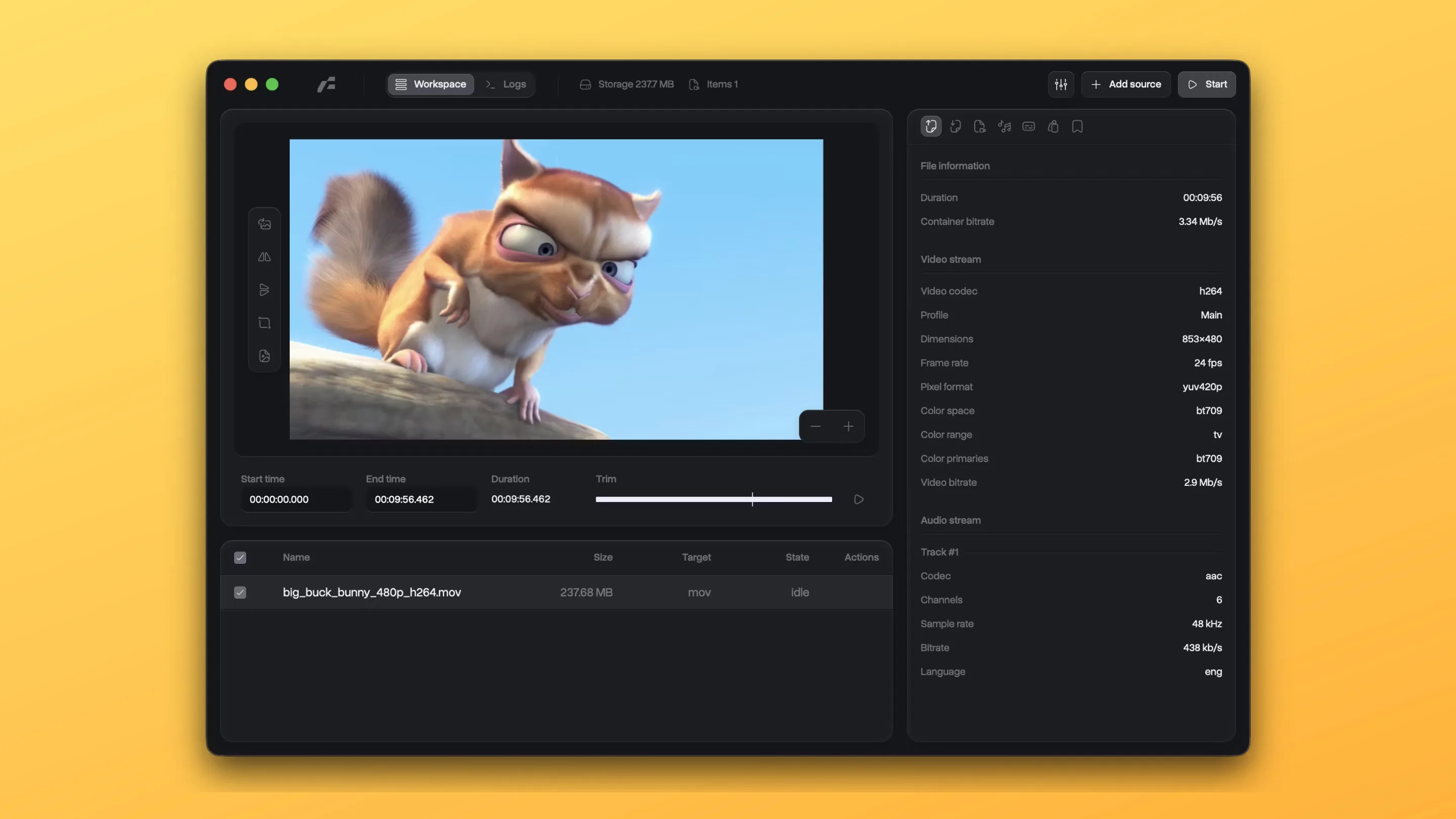Click the 00:09:56 duration value in File information

[1202, 198]
